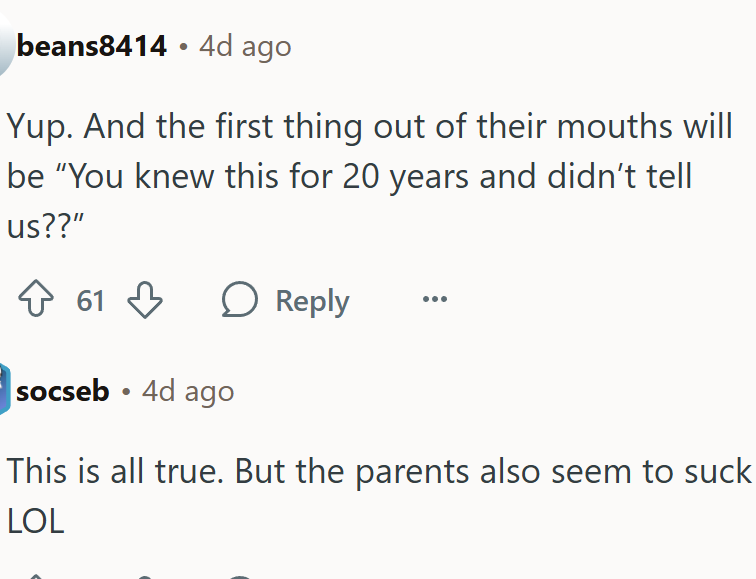Click the "LOL" text in socseb's comment
Image resolution: width=756 pixels, height=579 pixels.
36,521
